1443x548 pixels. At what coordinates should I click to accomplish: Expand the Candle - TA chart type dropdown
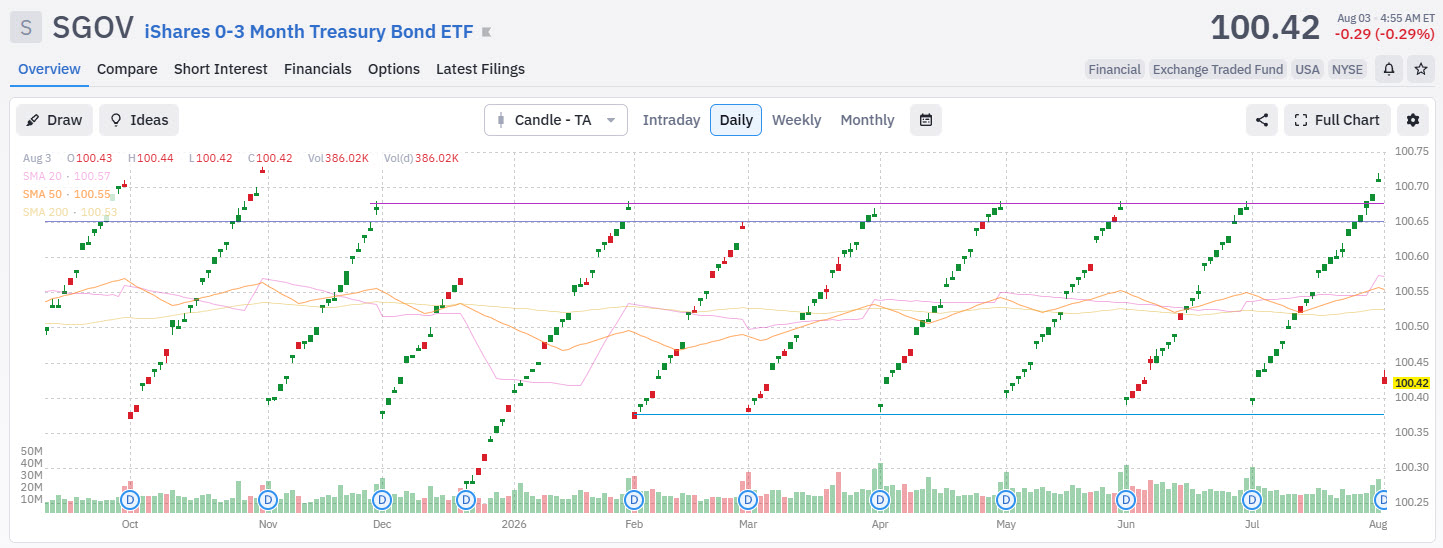[556, 120]
